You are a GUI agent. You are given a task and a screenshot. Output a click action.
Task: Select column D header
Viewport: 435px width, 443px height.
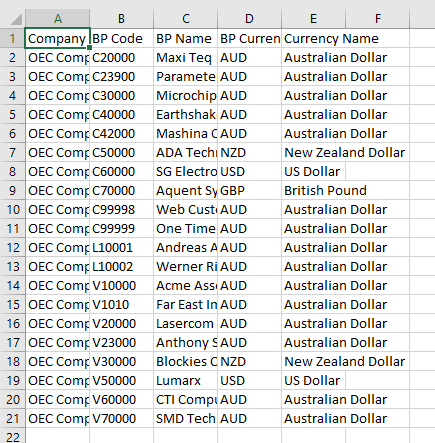click(249, 19)
